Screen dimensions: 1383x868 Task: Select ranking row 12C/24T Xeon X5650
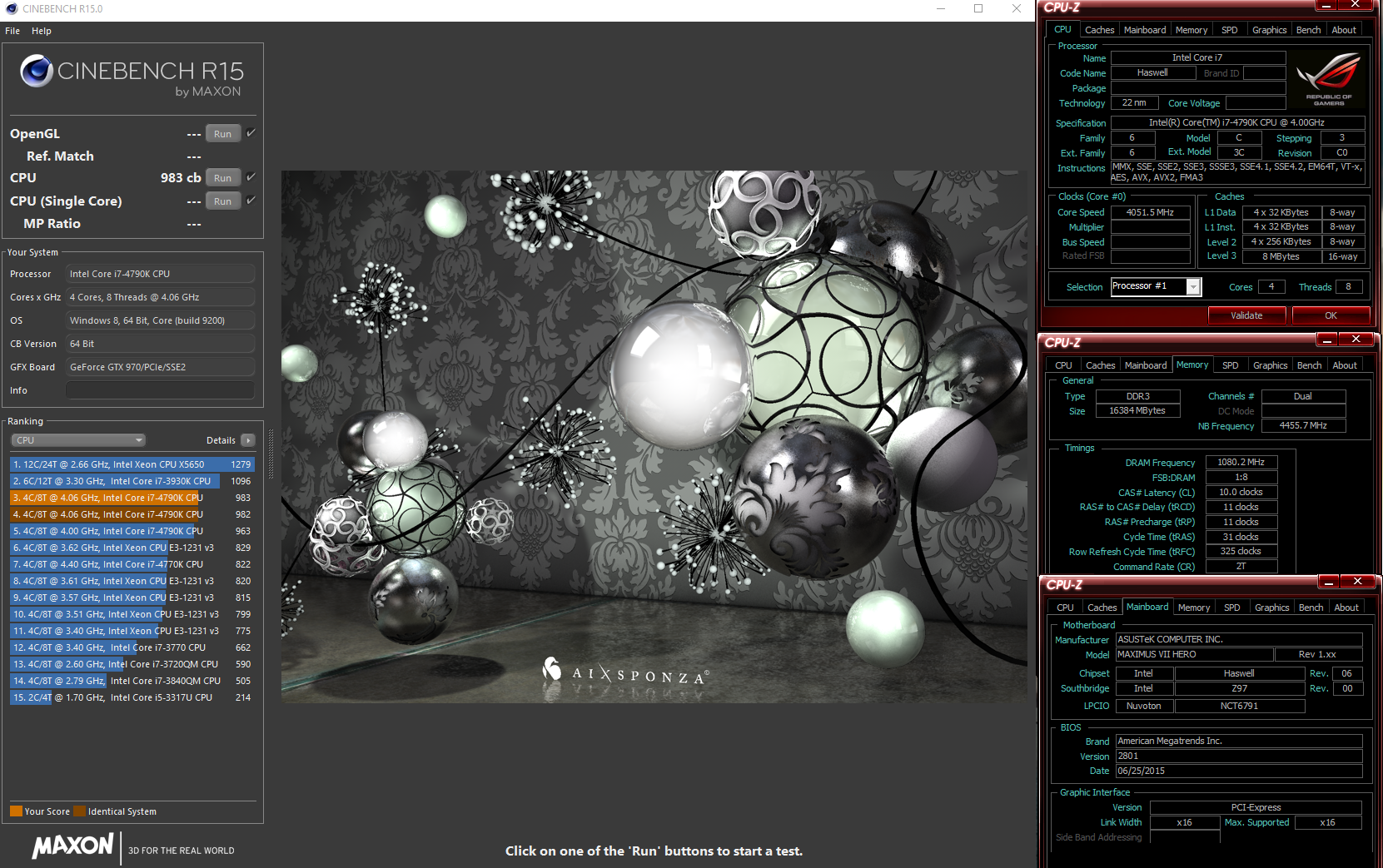[132, 464]
